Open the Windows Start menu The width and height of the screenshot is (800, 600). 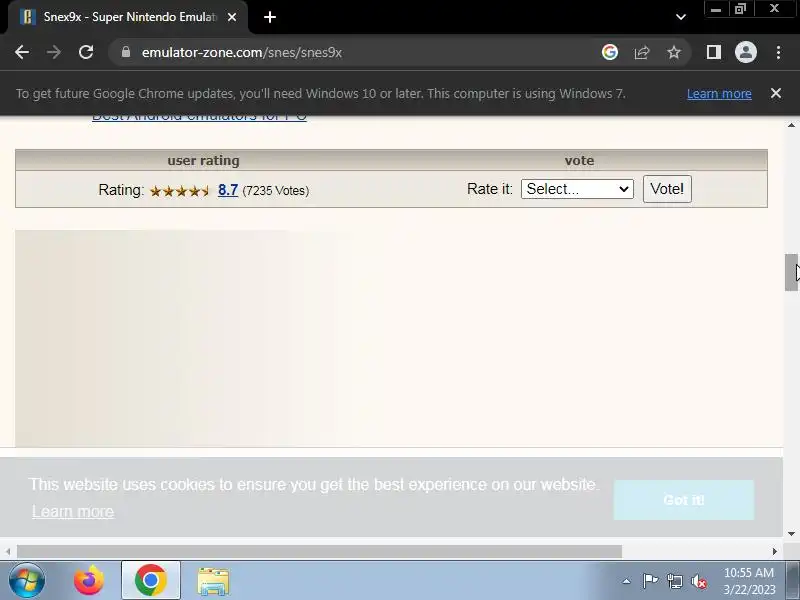27,580
